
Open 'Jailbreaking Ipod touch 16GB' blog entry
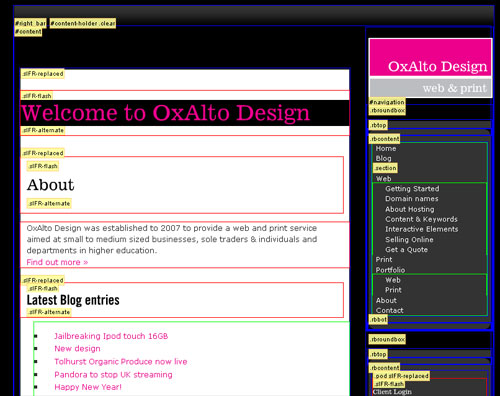tap(111, 336)
